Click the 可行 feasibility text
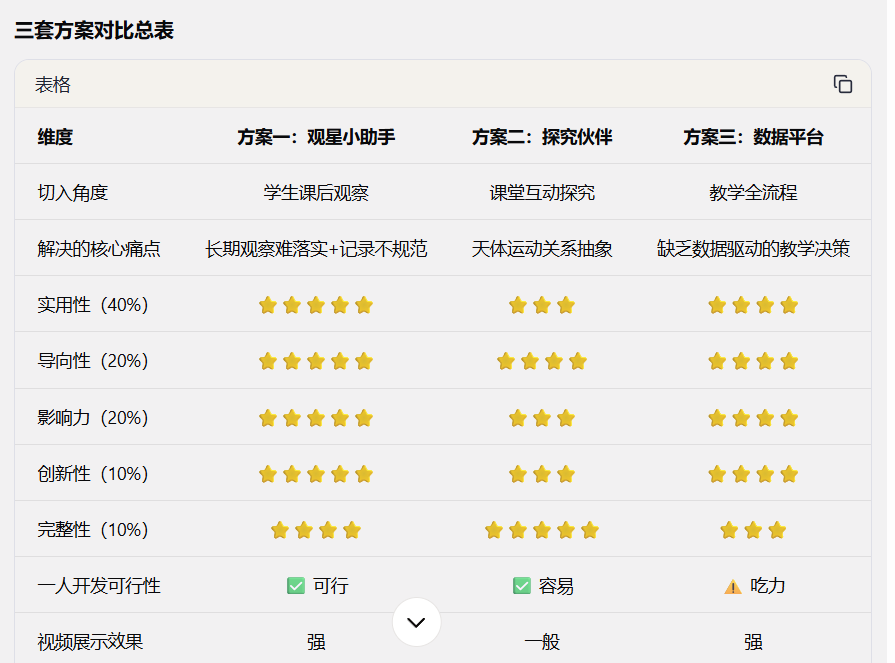 (330, 585)
